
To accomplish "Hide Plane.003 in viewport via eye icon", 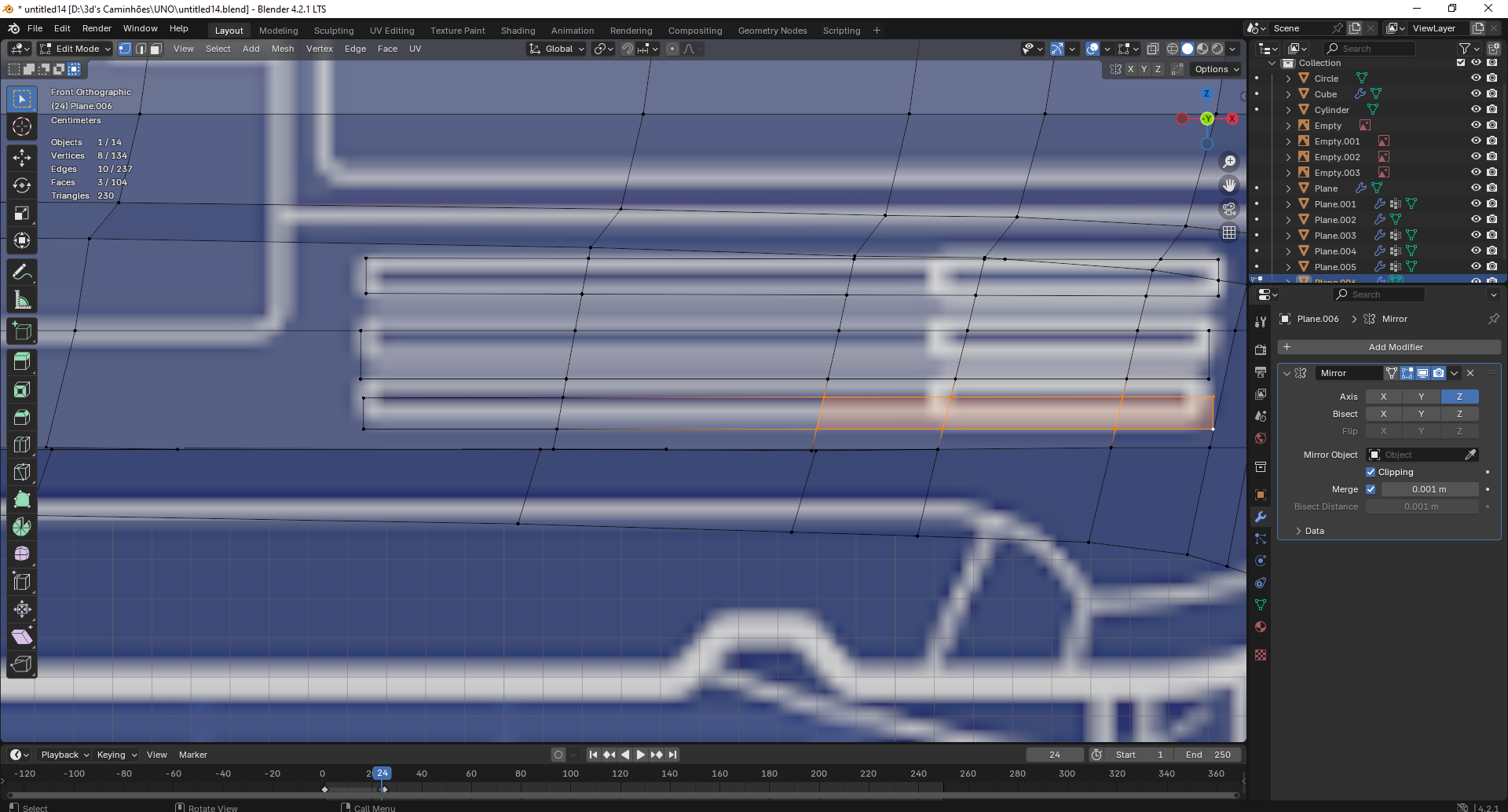I will point(1476,236).
